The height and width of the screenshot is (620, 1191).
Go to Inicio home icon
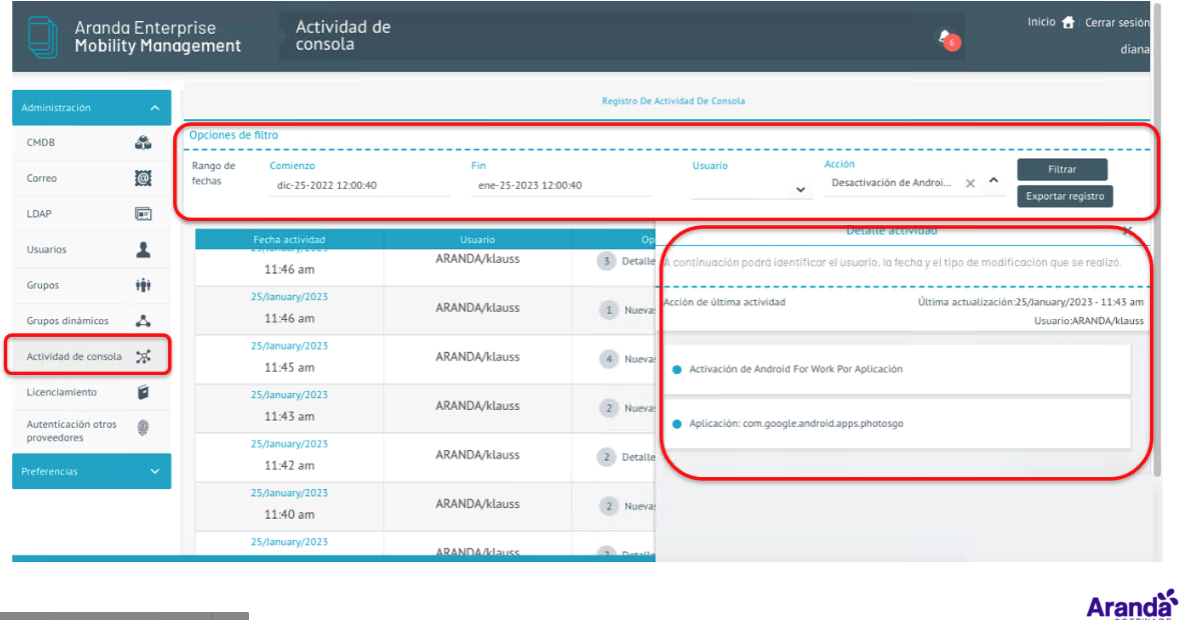click(x=1068, y=22)
